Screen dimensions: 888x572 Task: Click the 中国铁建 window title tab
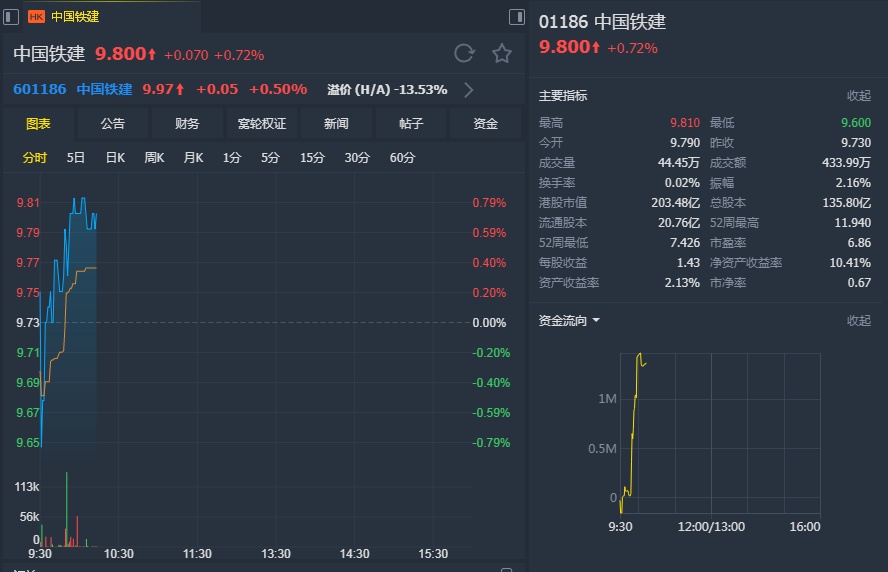(x=75, y=16)
